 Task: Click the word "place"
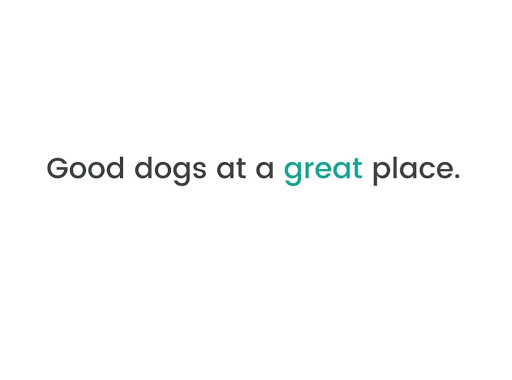click(412, 171)
